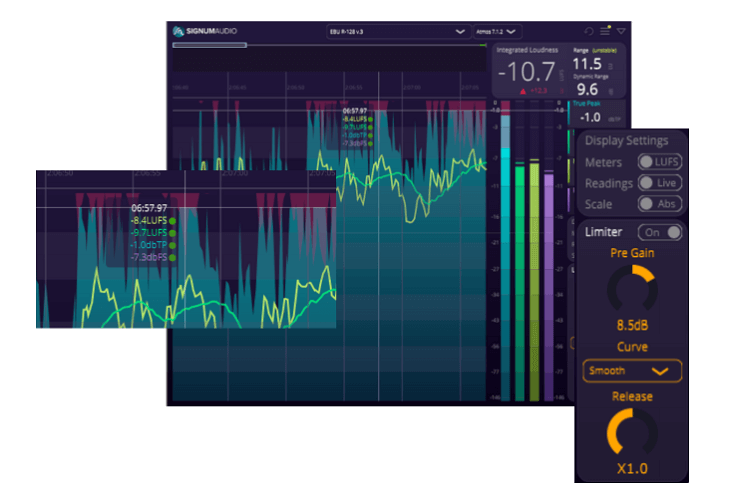Click the dot beside -7.3dbFS reading
Screen dimensions: 730x500
173,257
